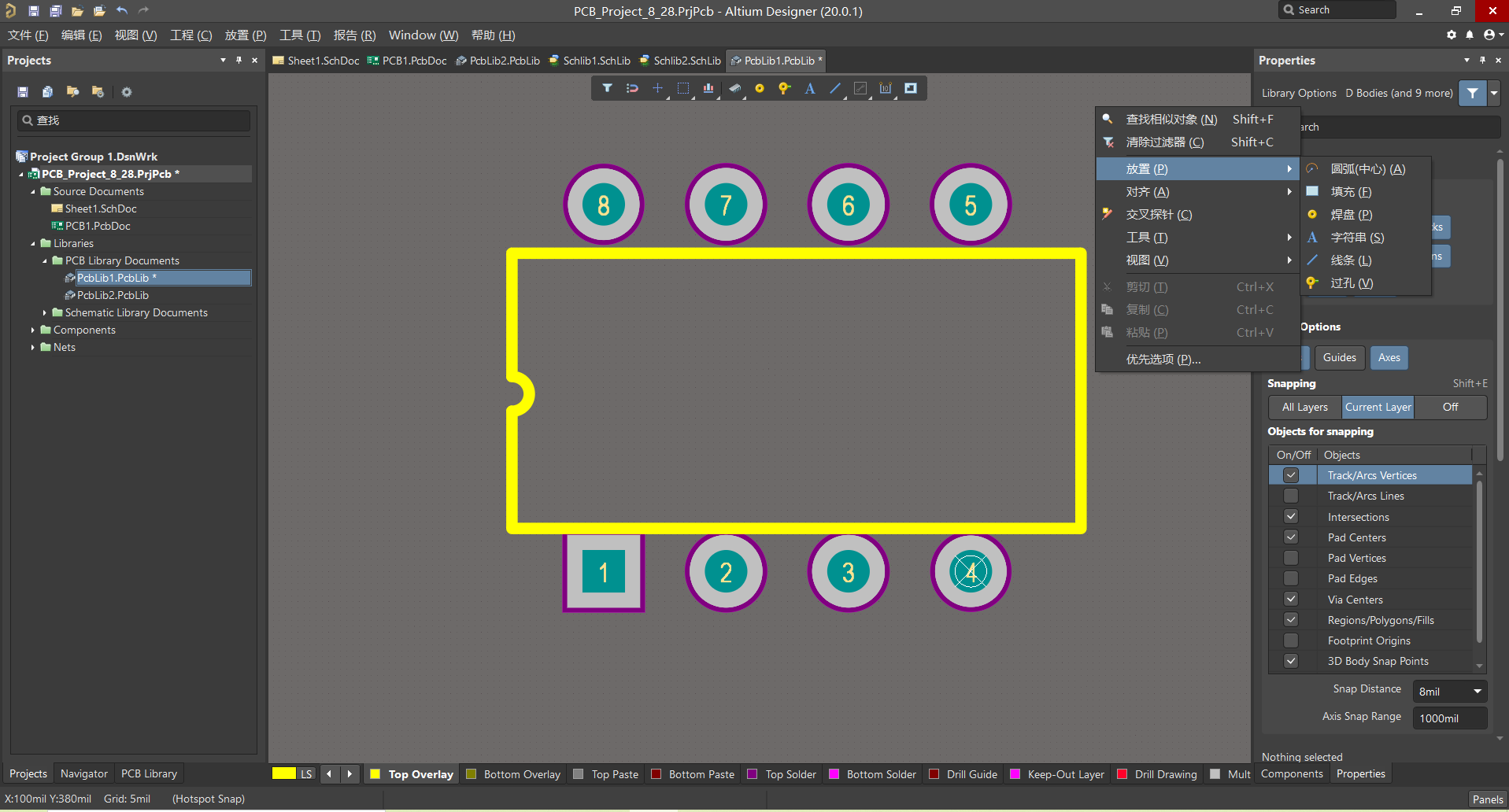
Task: Uncheck Intersections snapping
Action: pos(1291,517)
